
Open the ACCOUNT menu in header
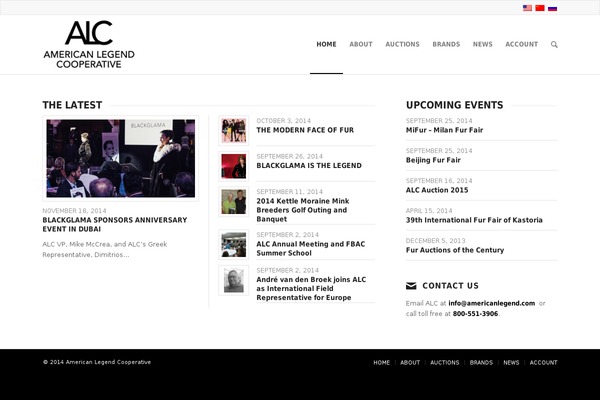click(x=522, y=44)
